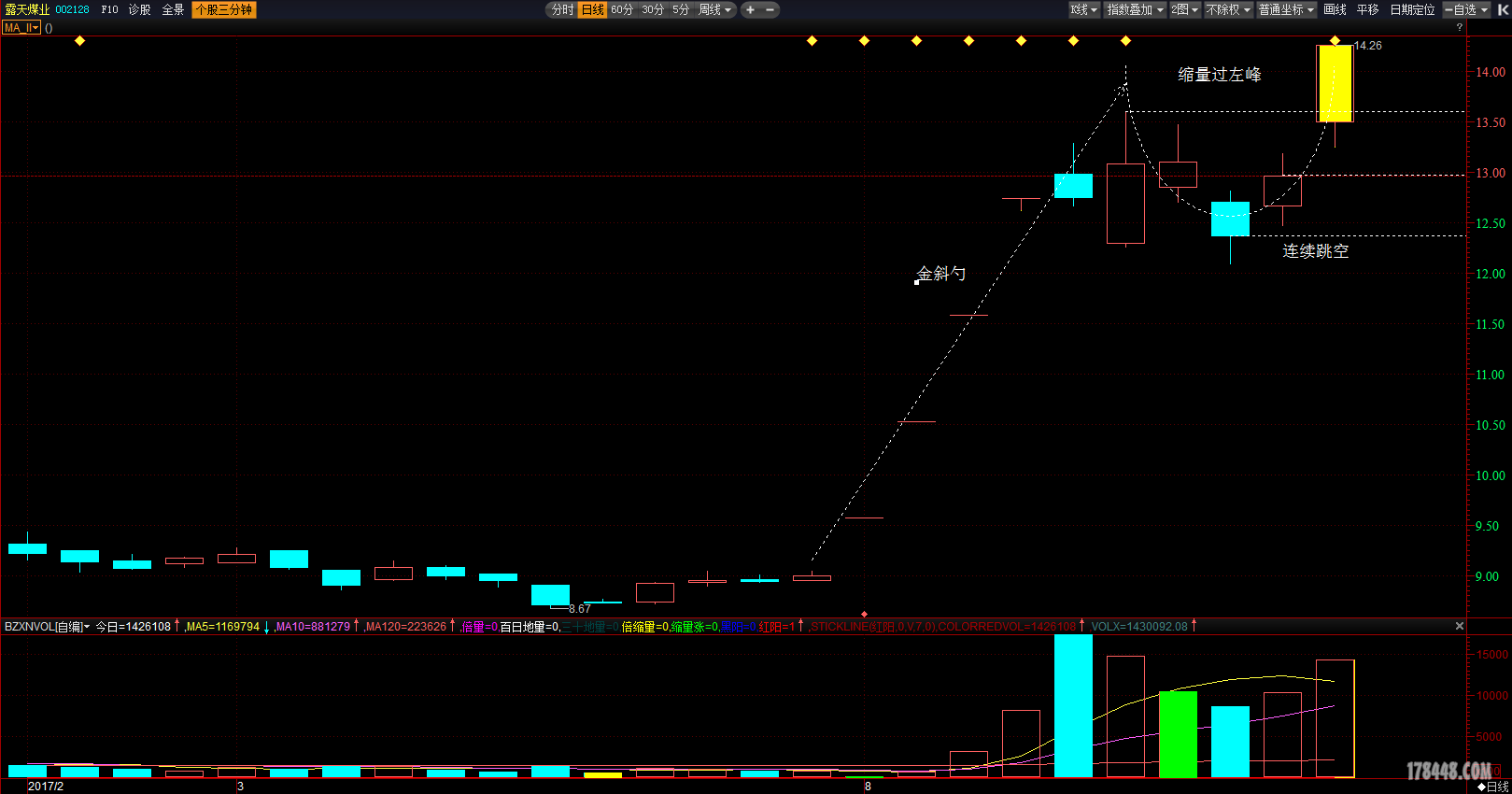This screenshot has height=794, width=1512.
Task: Click the MA120=223626 indicator value
Action: click(x=406, y=627)
